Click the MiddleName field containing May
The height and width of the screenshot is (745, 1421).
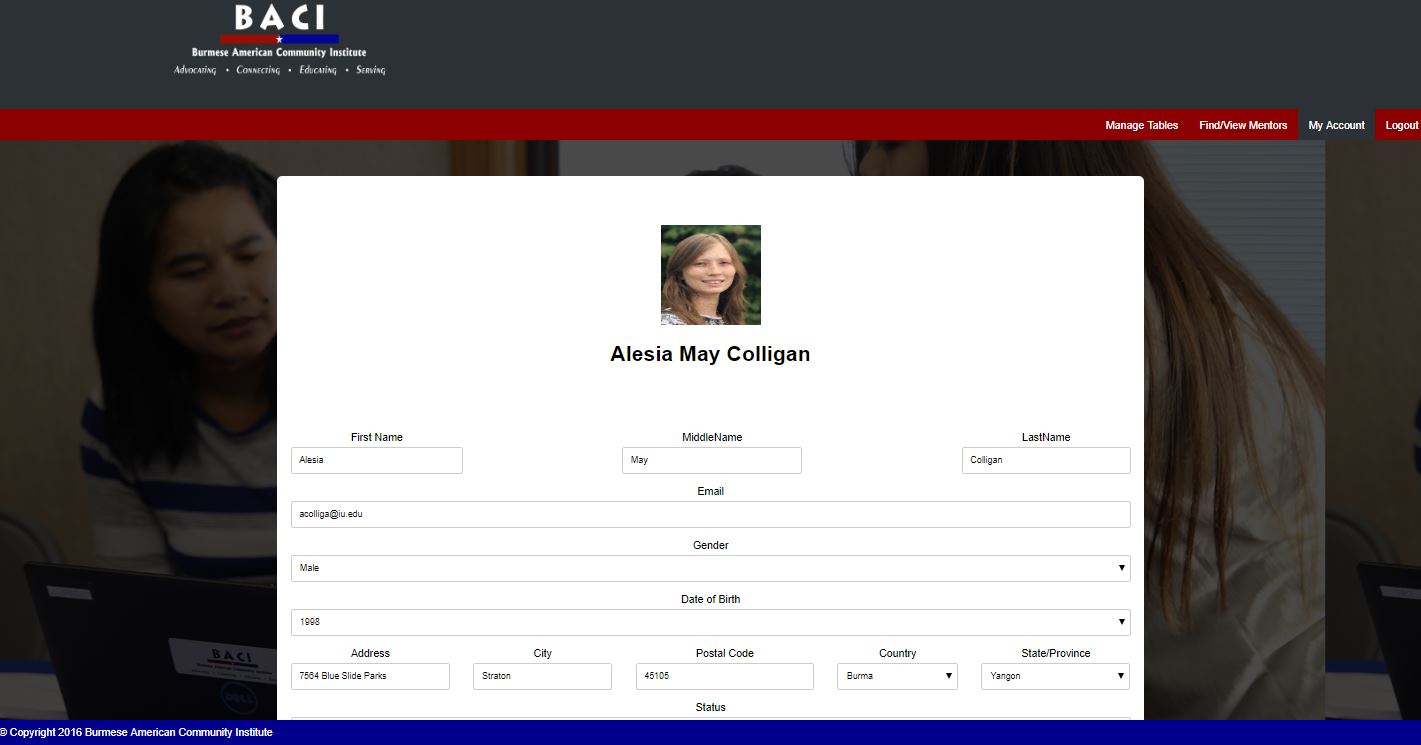point(711,460)
